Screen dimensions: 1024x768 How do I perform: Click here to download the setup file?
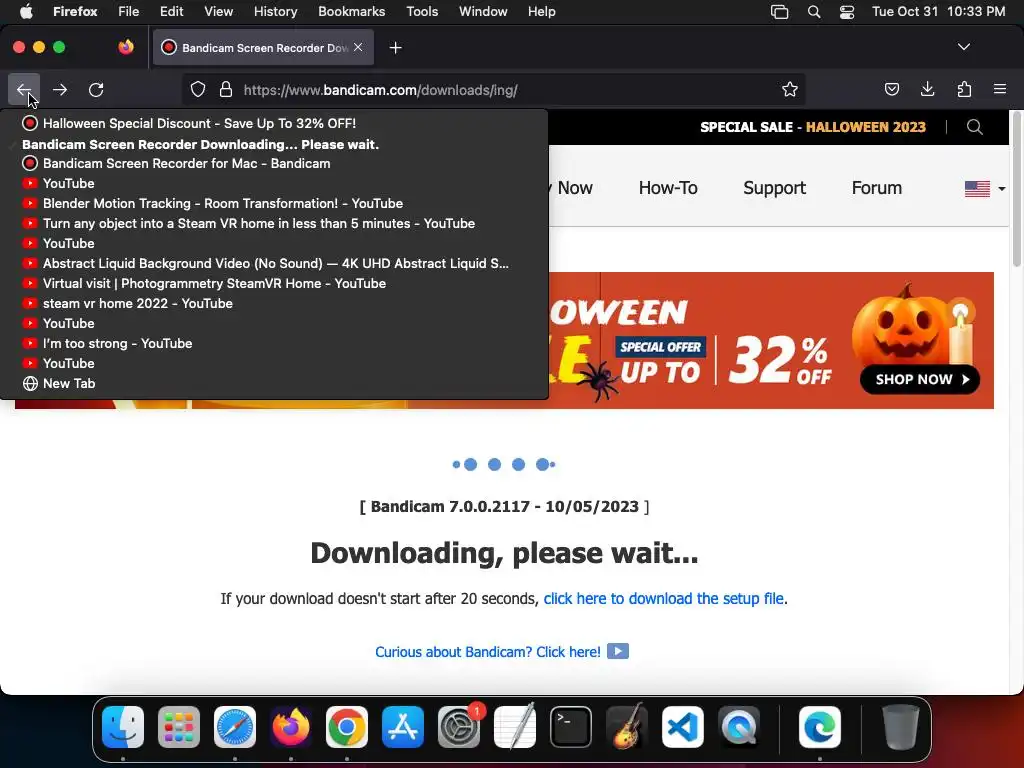point(664,598)
